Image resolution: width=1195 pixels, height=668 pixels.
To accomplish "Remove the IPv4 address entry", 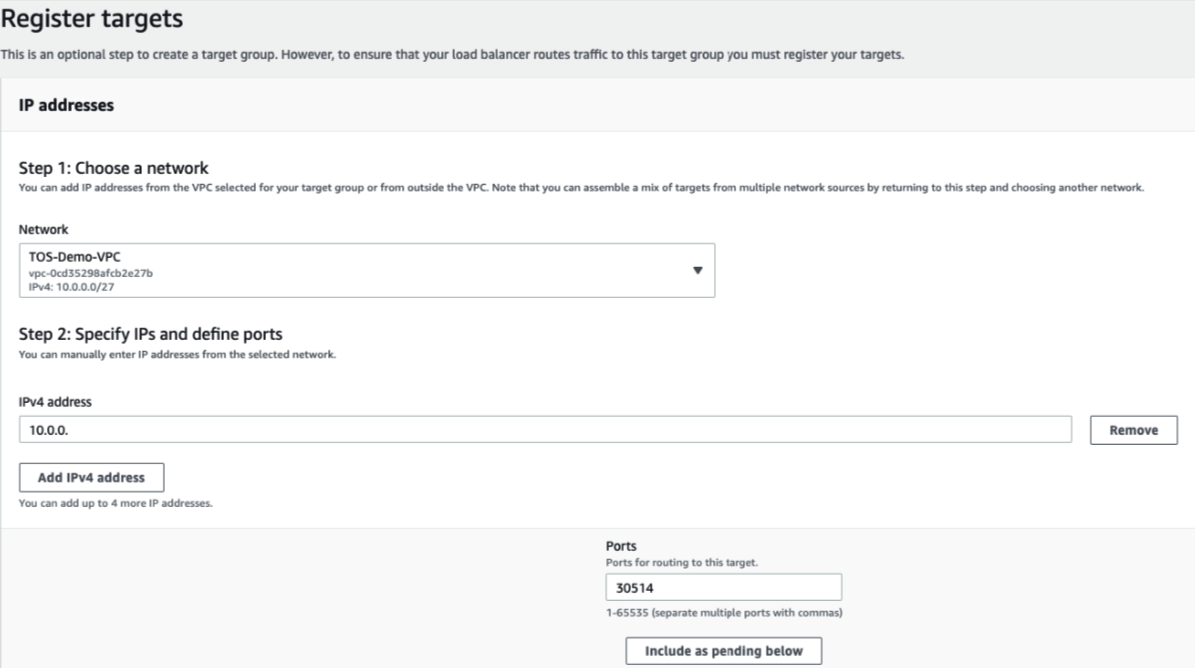I will click(1133, 430).
